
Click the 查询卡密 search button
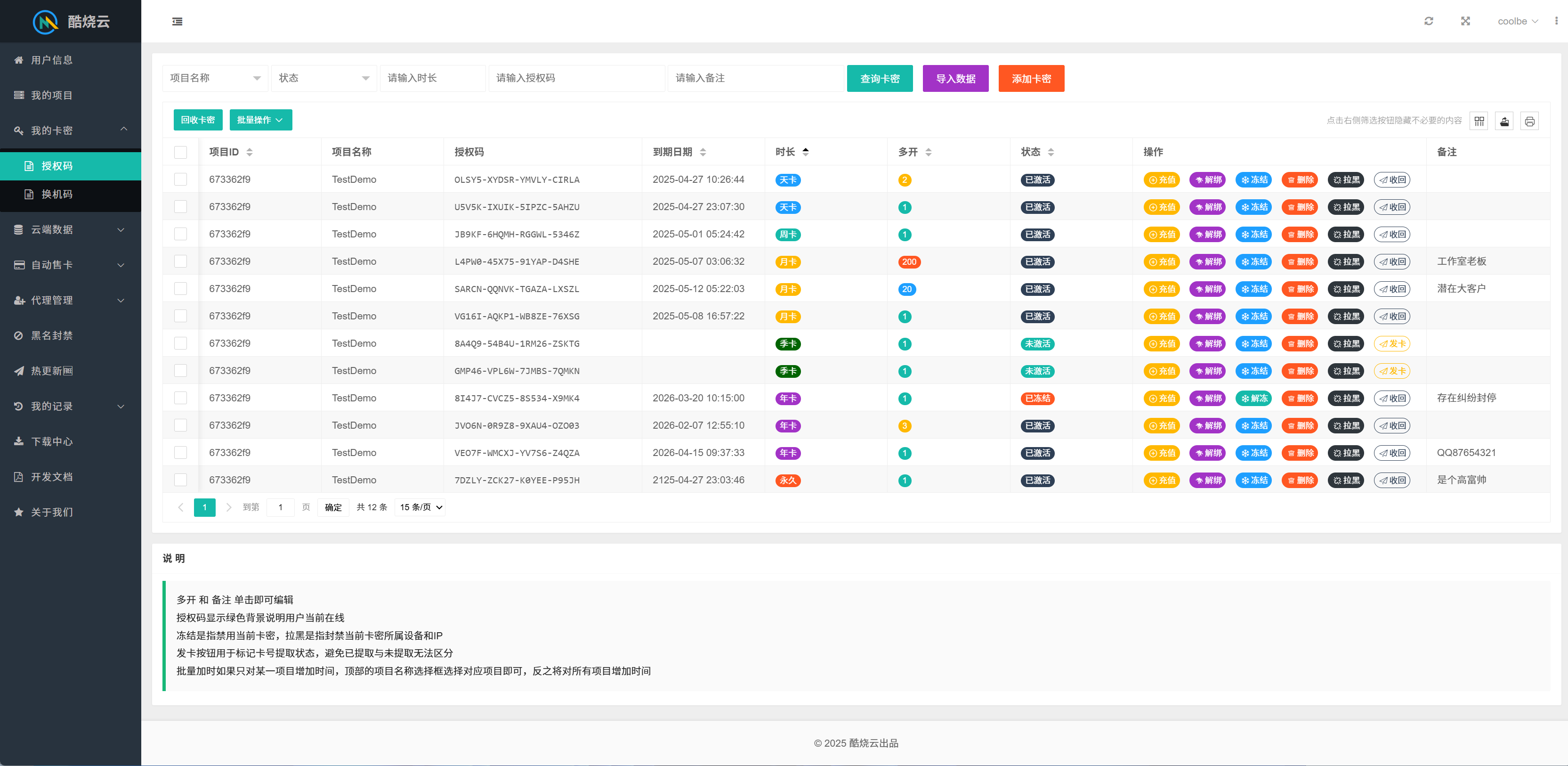(879, 79)
